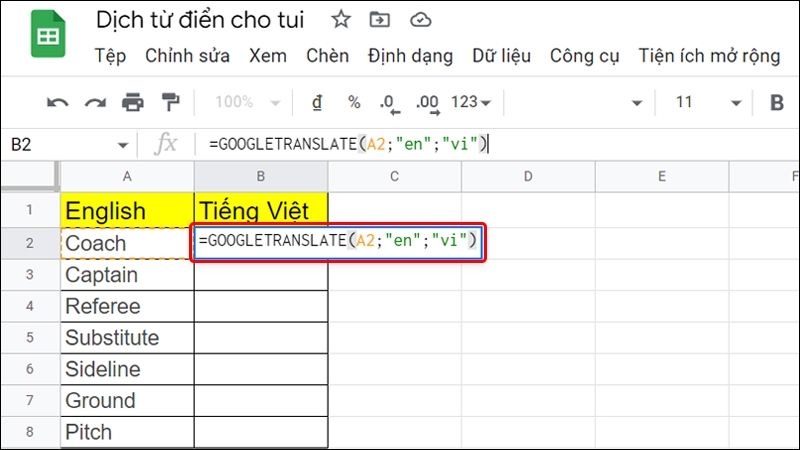
Task: Print the spreadsheet
Action: pyautogui.click(x=133, y=103)
